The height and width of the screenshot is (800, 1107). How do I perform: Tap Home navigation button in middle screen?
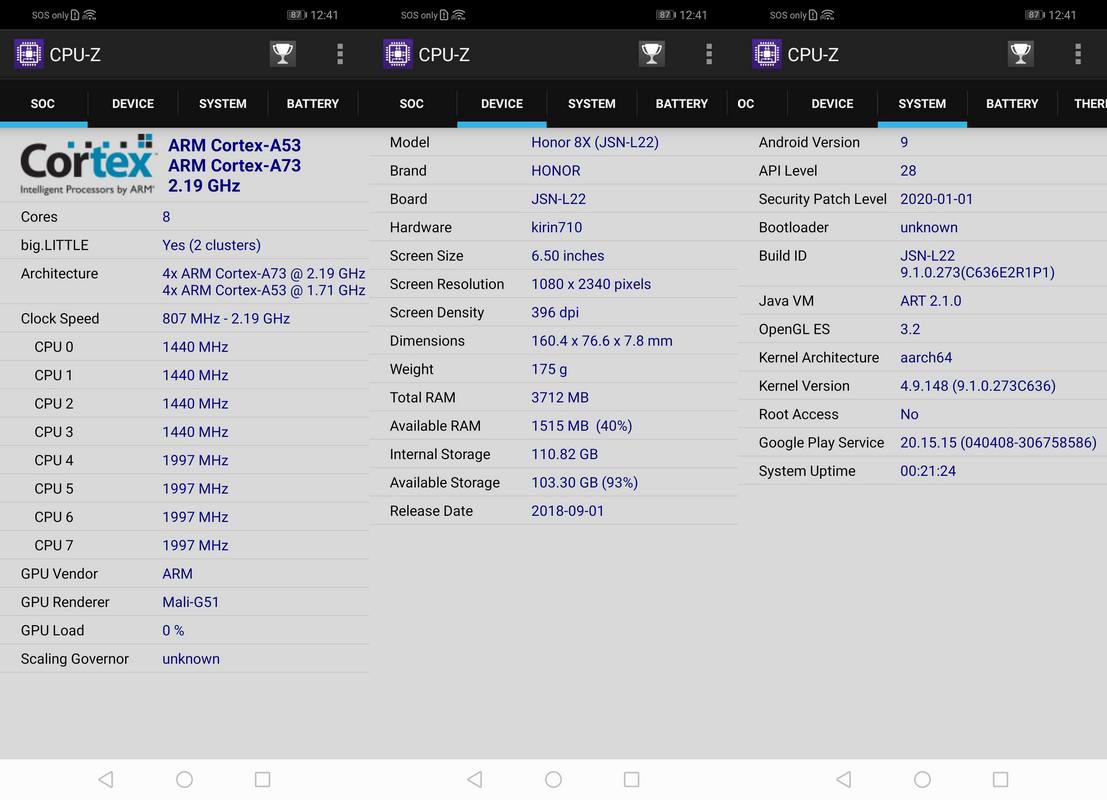[554, 779]
